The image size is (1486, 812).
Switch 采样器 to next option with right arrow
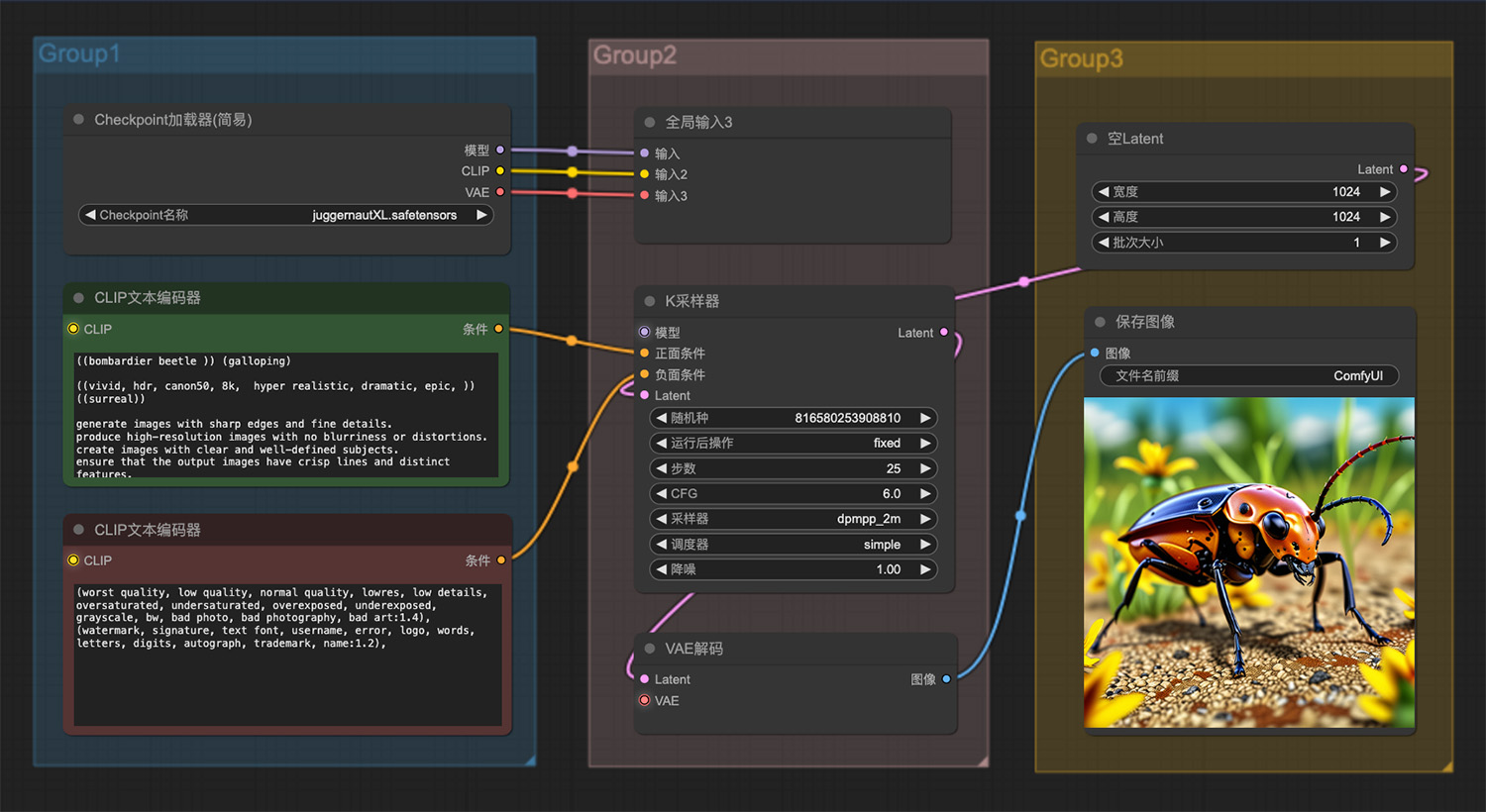pos(925,519)
